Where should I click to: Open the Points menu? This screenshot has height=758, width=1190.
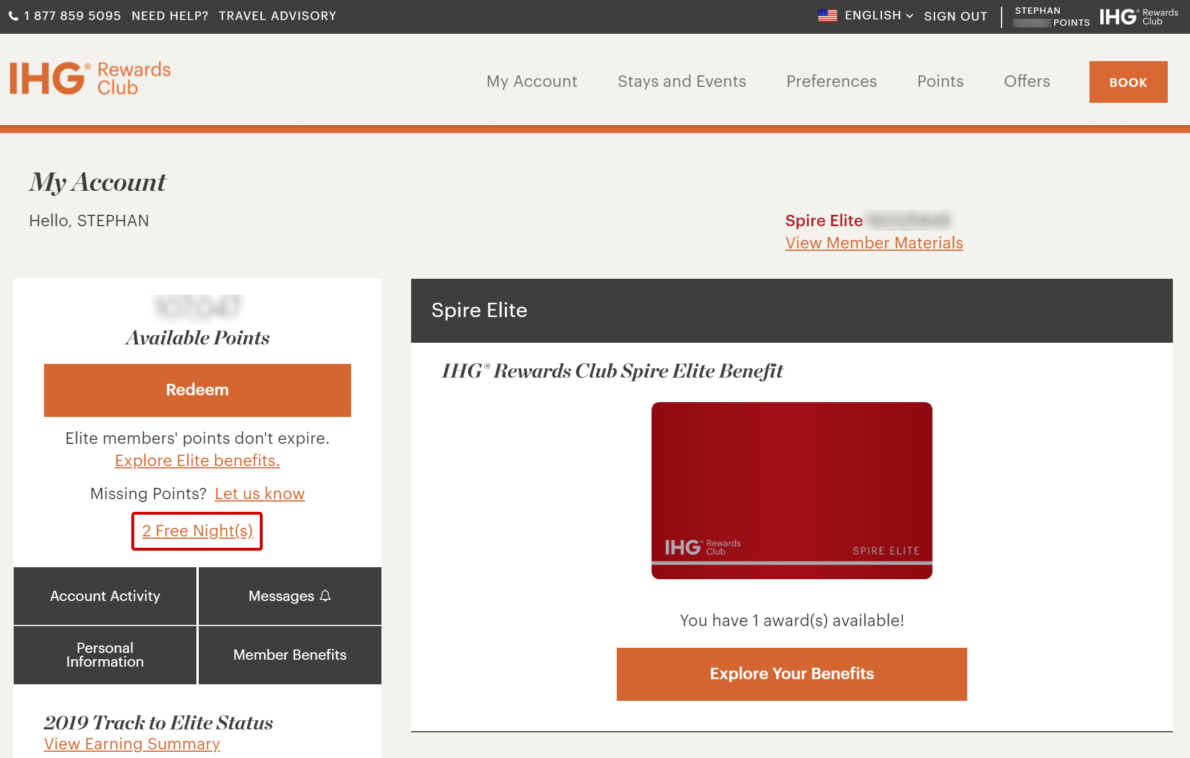940,81
